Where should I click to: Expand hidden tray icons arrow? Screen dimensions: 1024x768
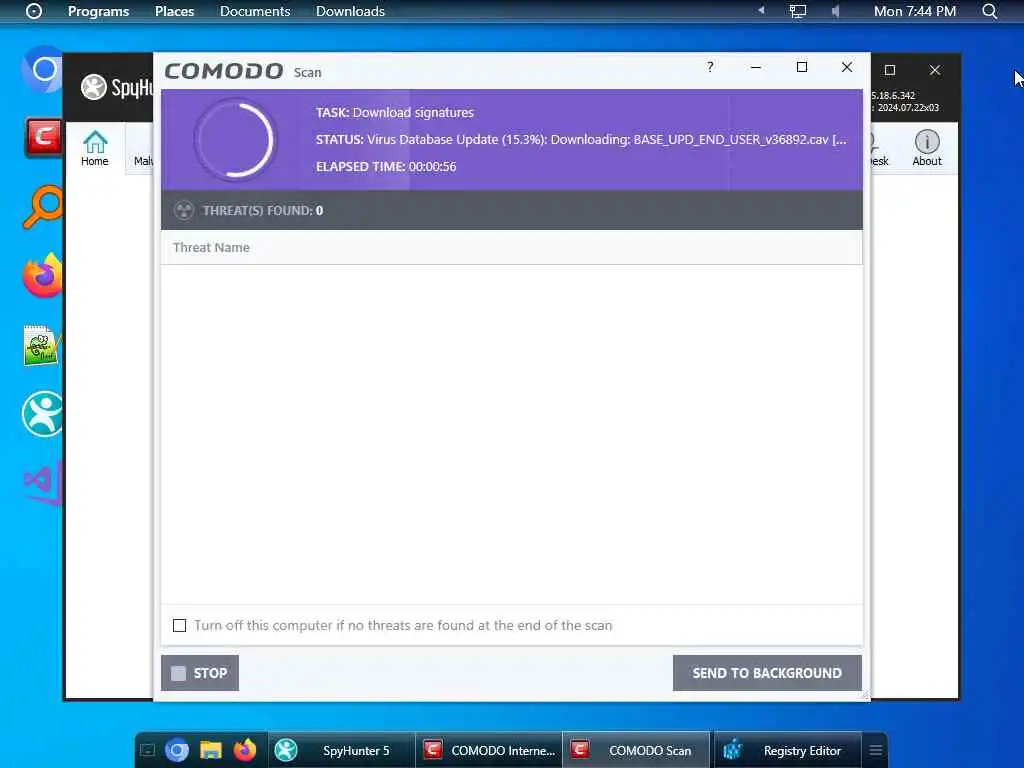[761, 10]
